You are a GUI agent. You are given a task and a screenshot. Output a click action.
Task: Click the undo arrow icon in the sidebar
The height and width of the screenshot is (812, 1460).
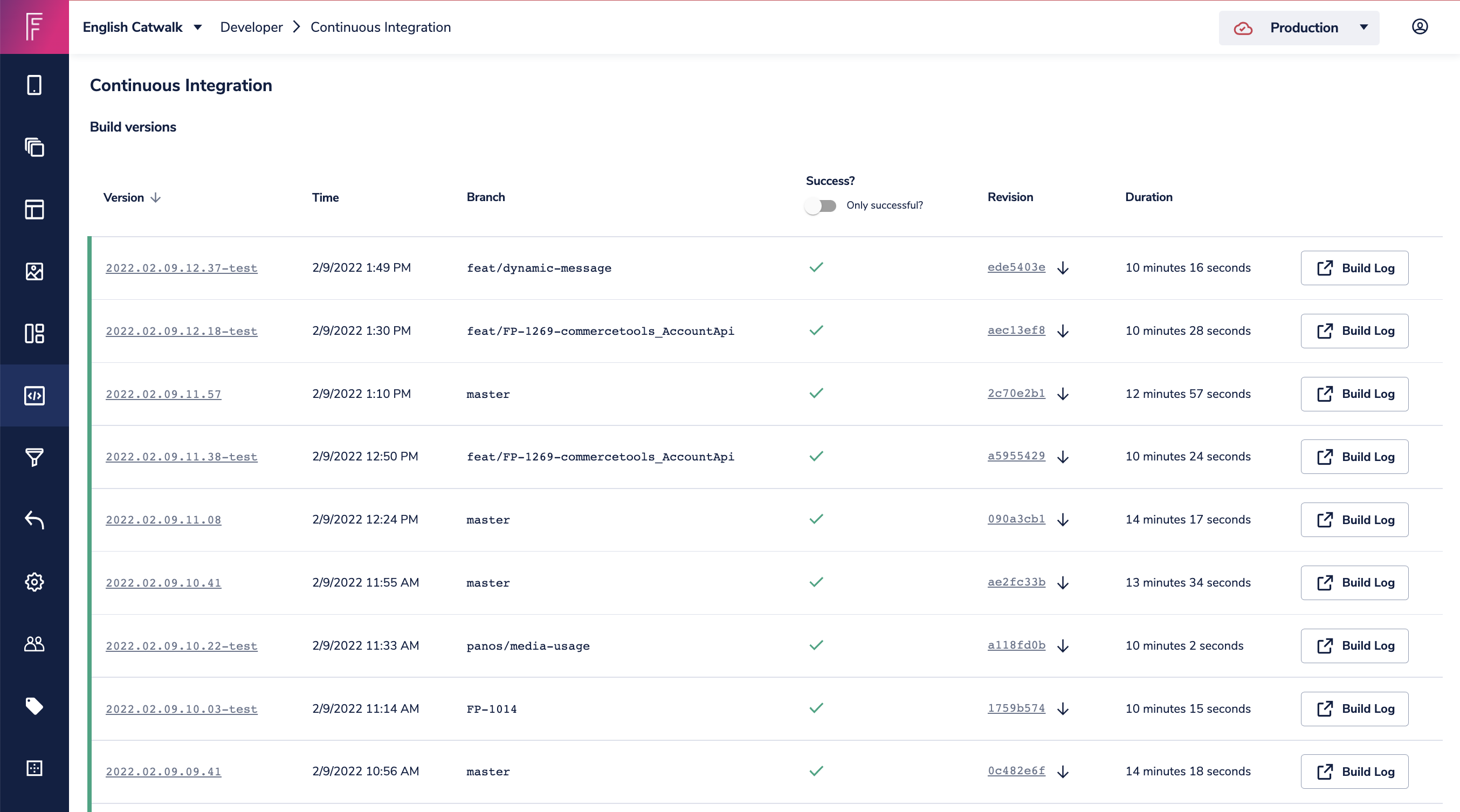point(34,520)
